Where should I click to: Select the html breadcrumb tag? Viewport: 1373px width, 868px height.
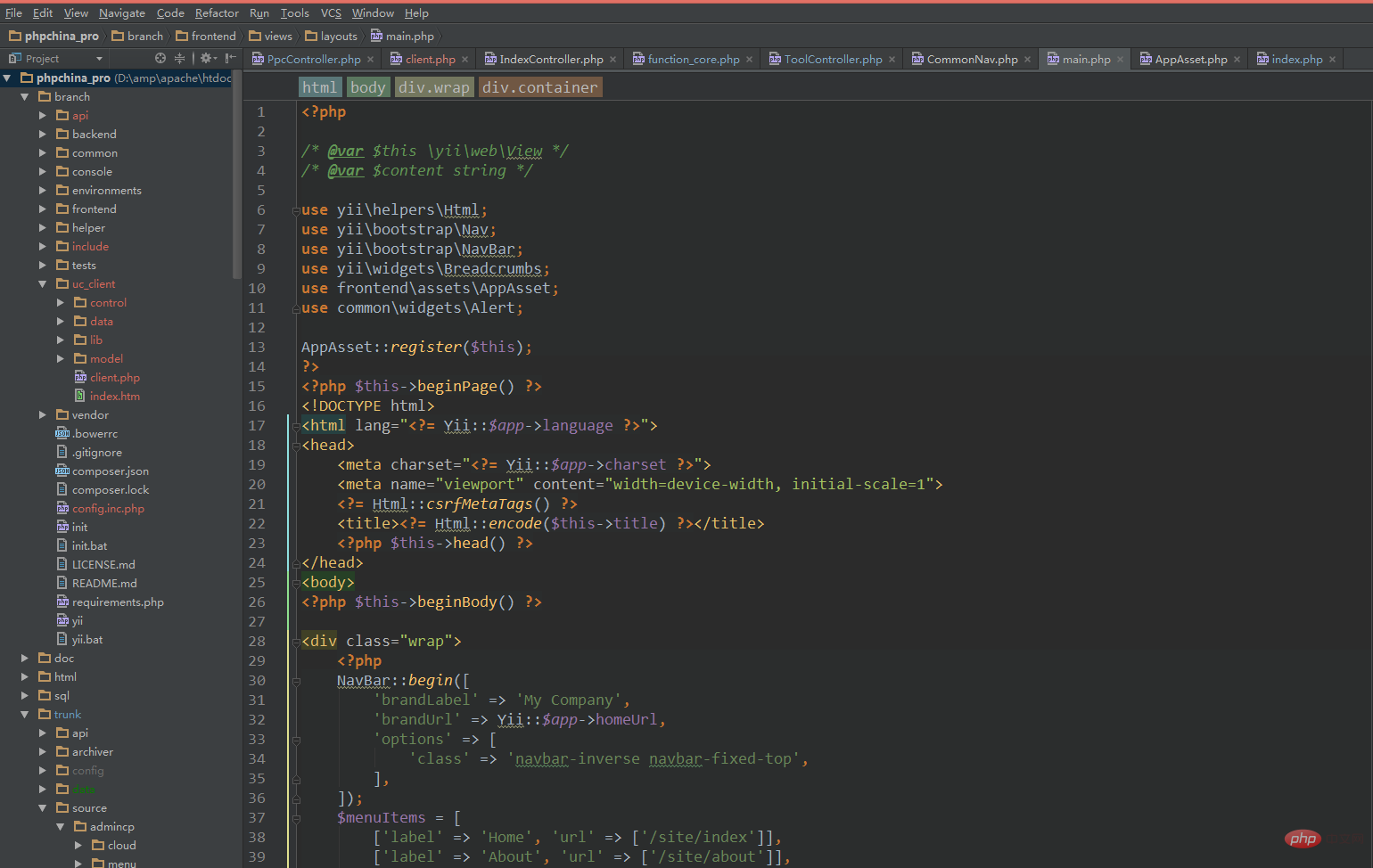point(319,86)
